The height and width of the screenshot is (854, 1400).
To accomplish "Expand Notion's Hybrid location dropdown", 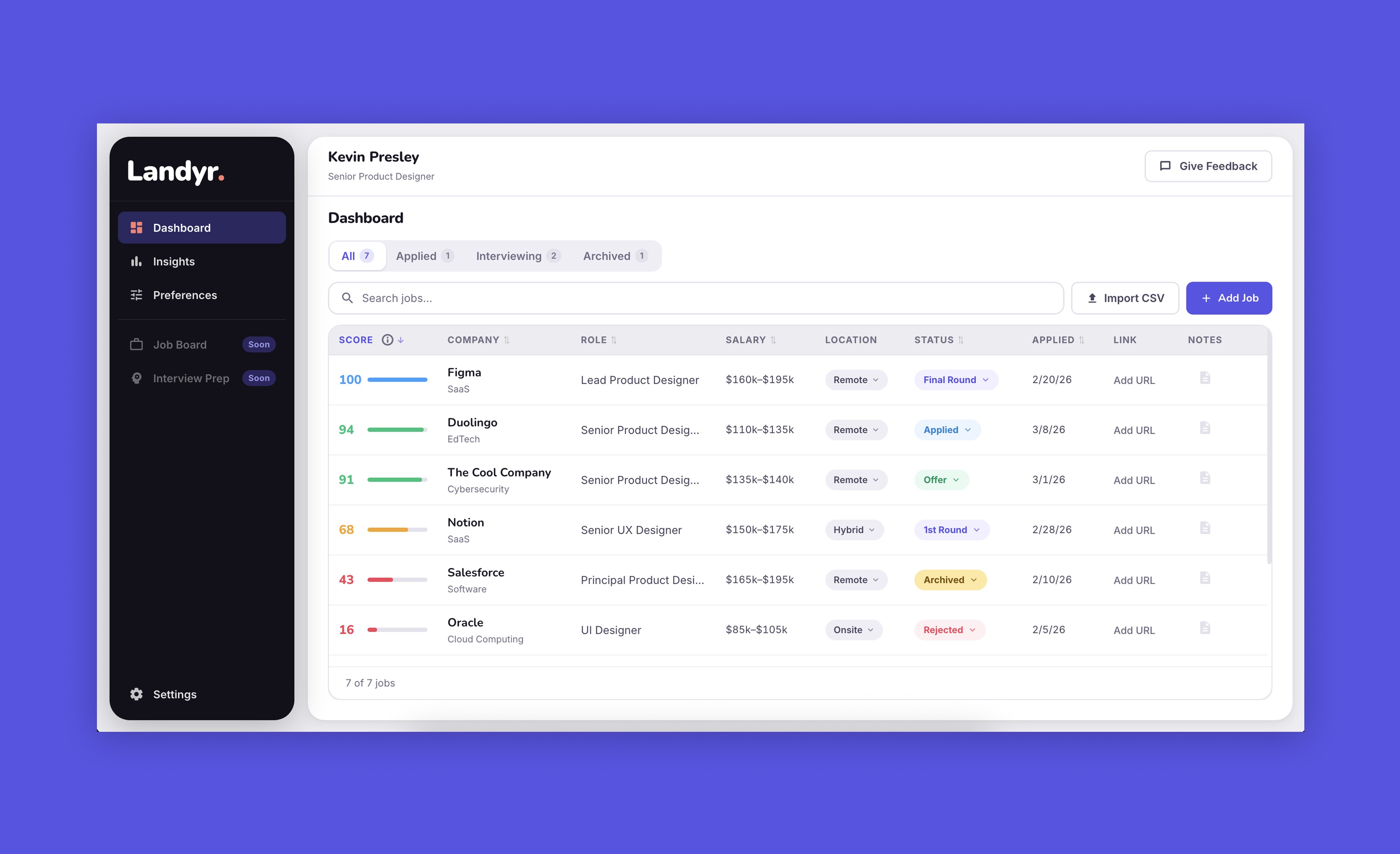I will 854,530.
